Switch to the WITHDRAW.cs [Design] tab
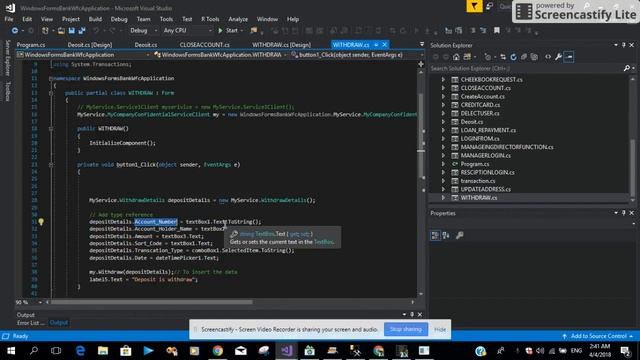Screen dimensions: 640x360 click(281, 45)
